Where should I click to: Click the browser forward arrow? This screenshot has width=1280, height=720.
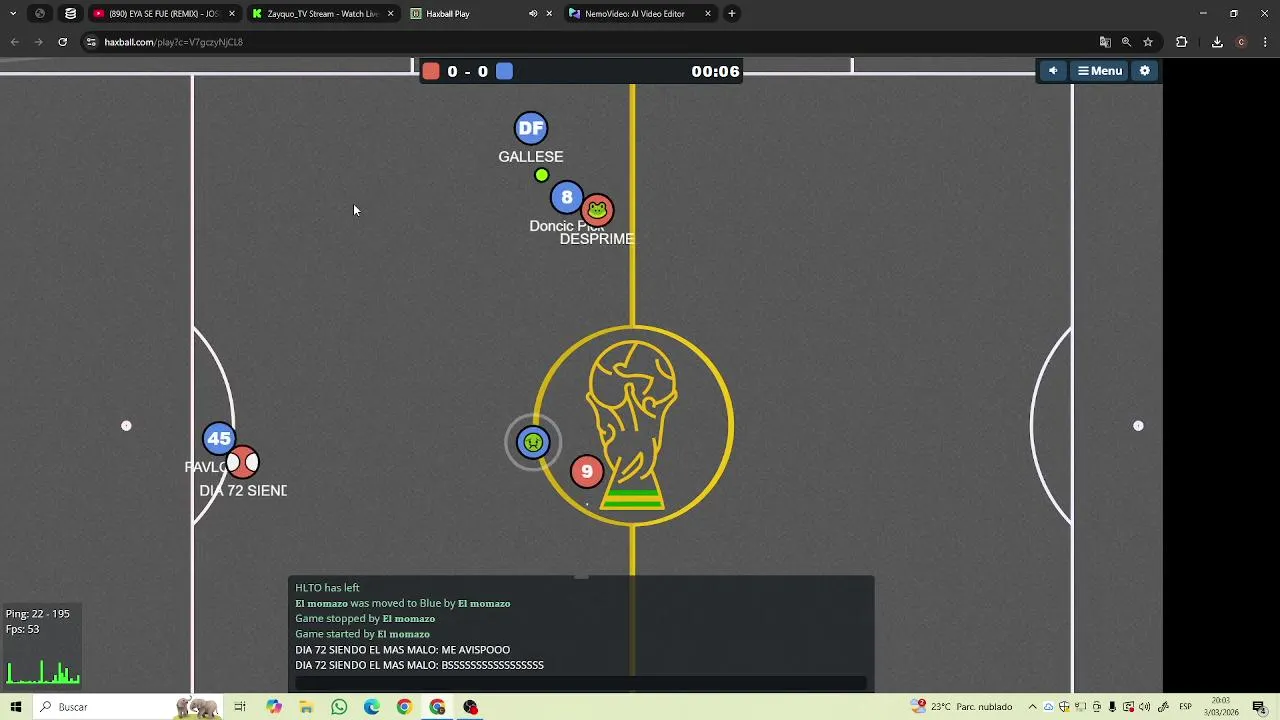point(38,42)
